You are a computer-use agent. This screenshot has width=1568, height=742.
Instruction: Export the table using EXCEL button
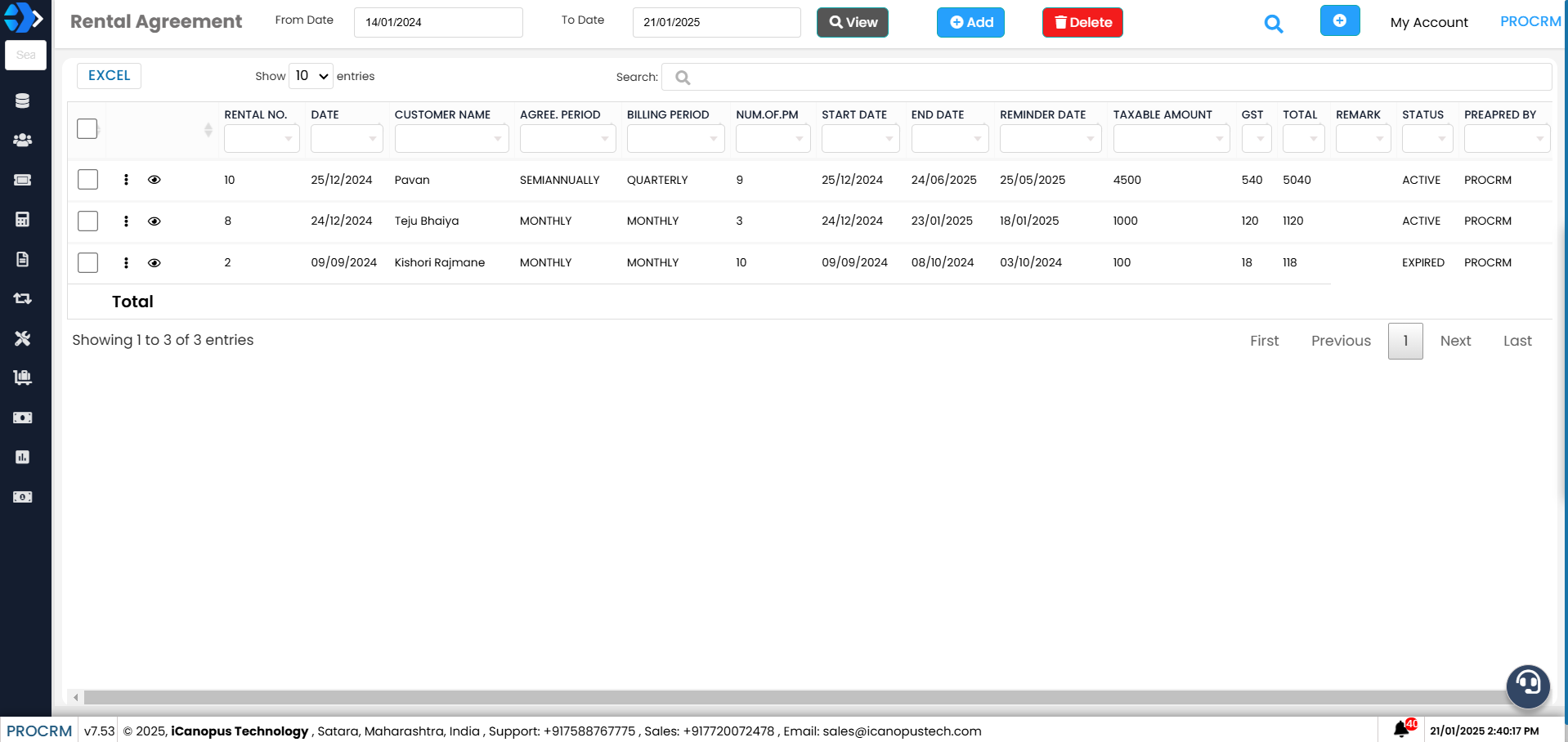click(x=109, y=75)
